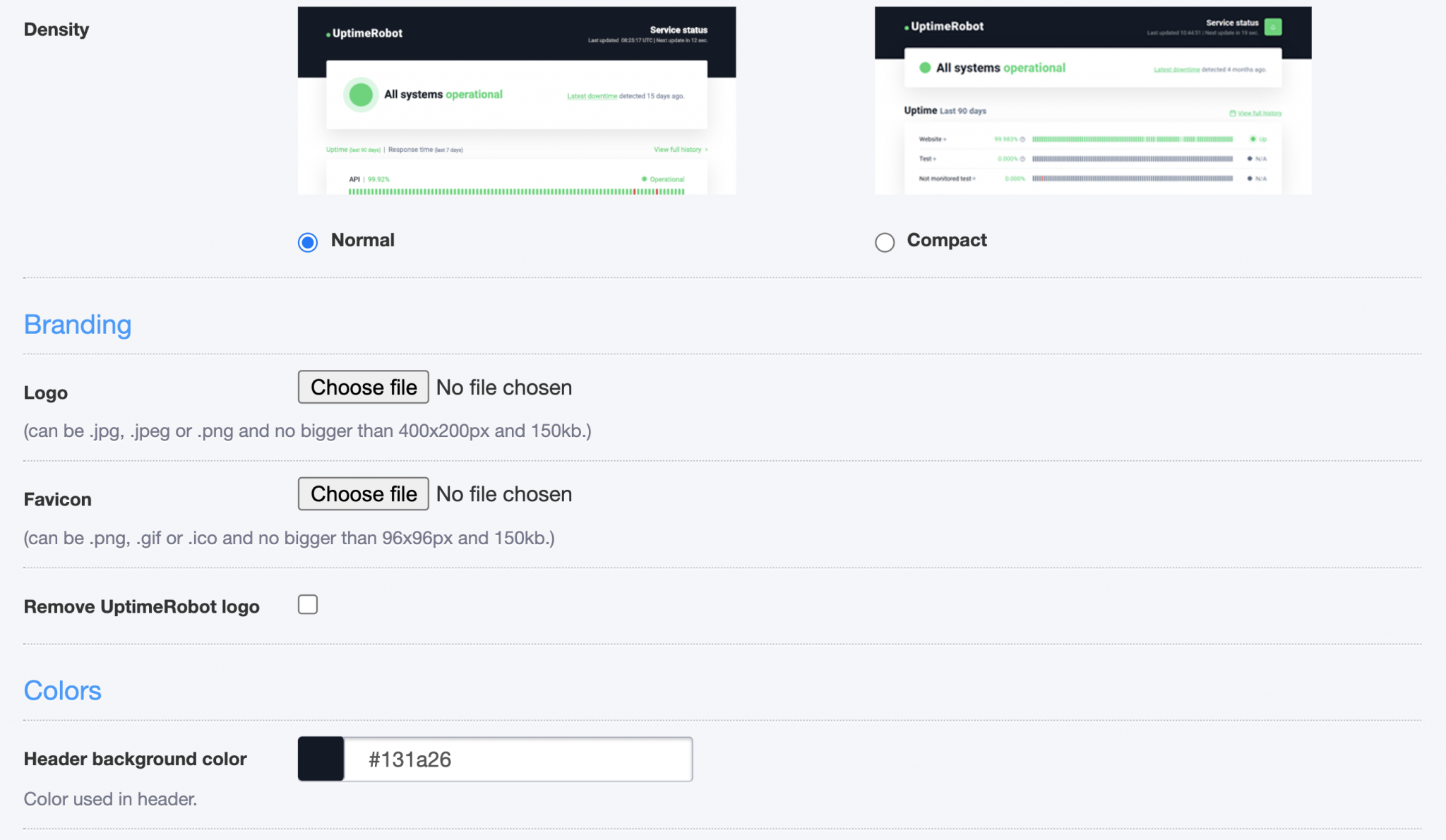The width and height of the screenshot is (1446, 840).
Task: Click the Up status dot for the Website monitor
Action: [x=1254, y=138]
